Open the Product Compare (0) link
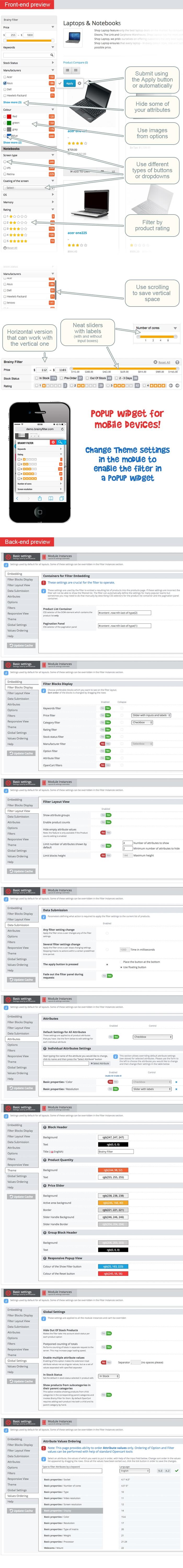This screenshot has width=183, height=1568. point(75,62)
